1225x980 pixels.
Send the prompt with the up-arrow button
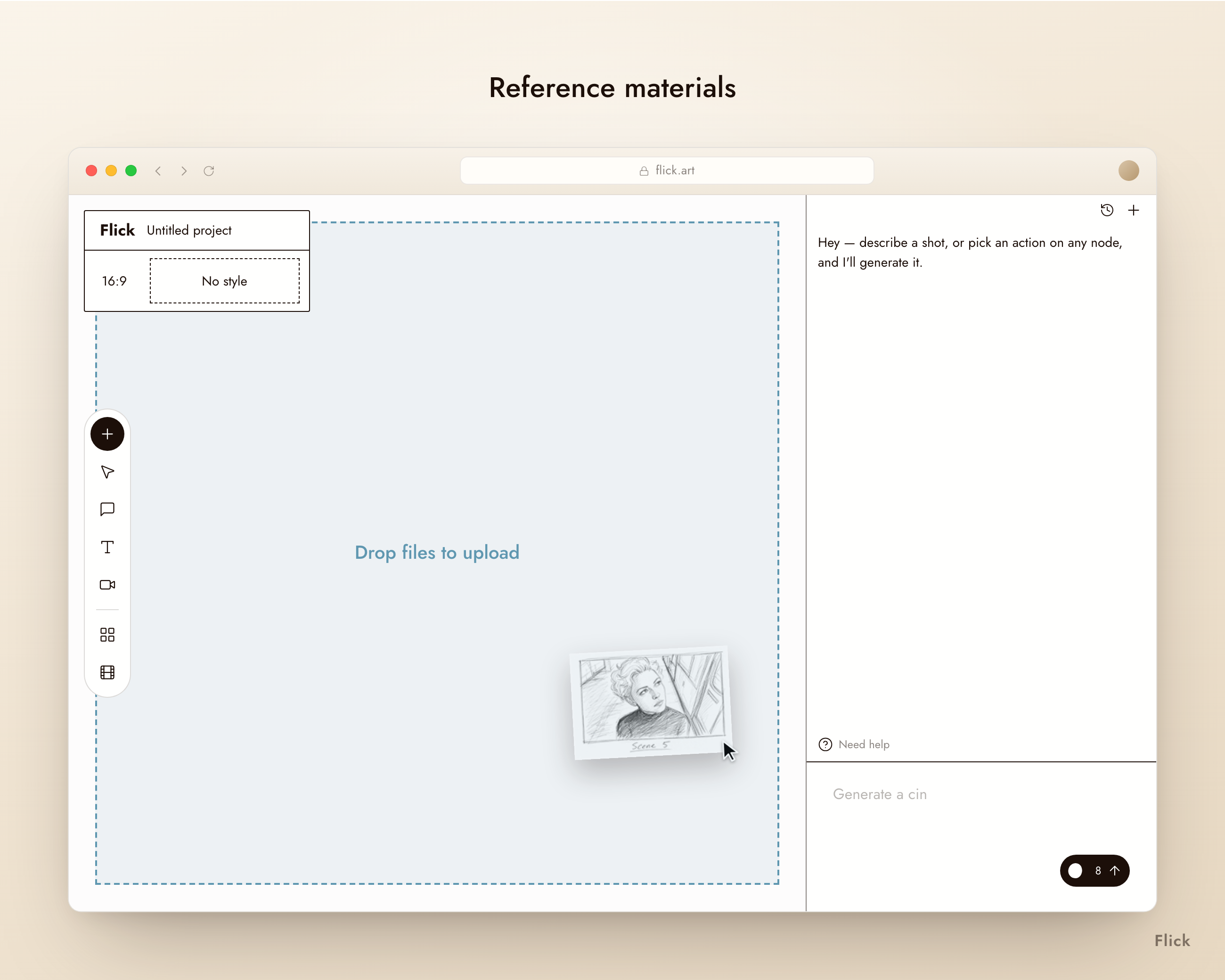1115,870
